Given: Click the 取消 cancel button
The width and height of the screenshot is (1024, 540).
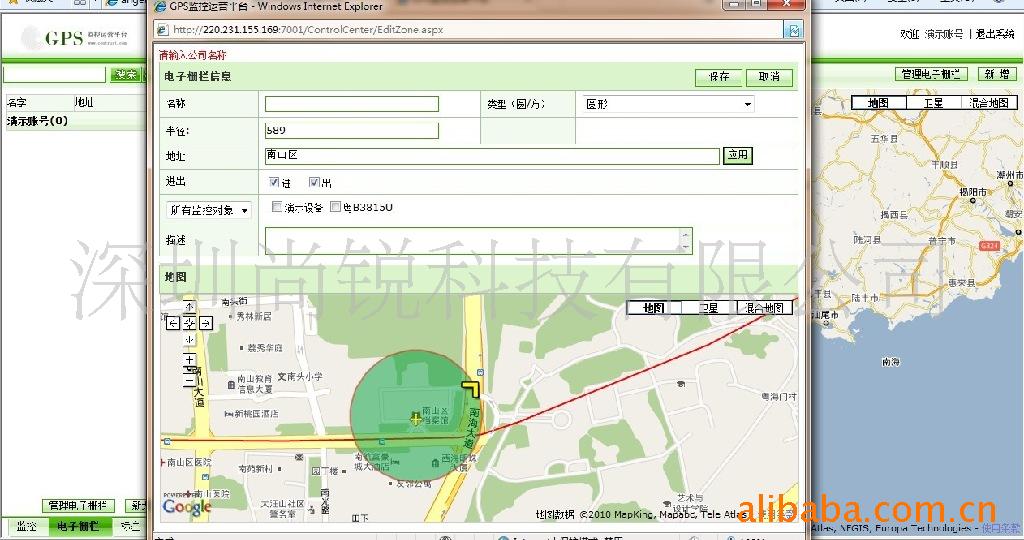Looking at the screenshot, I should point(769,77).
